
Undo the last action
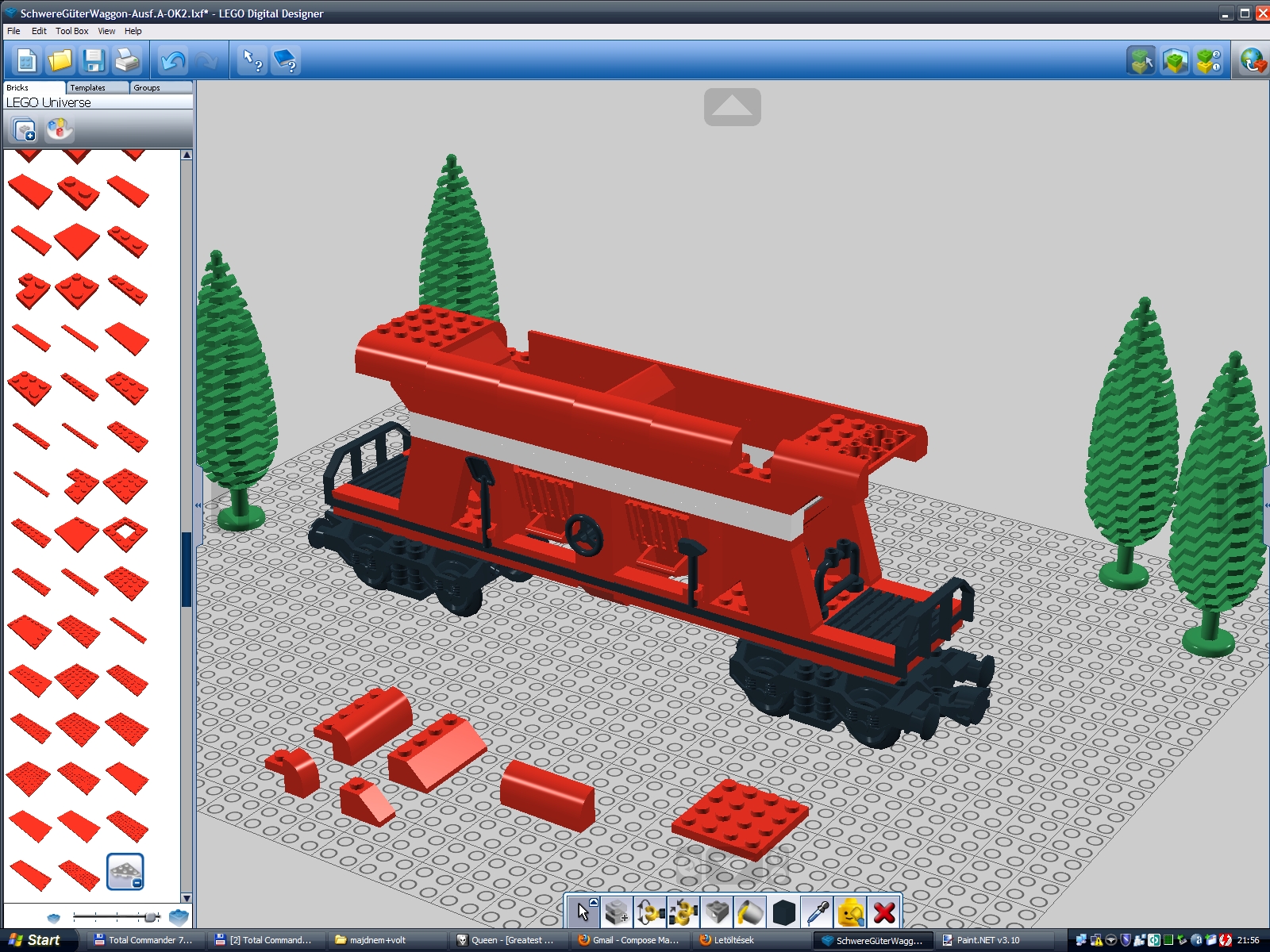[173, 60]
